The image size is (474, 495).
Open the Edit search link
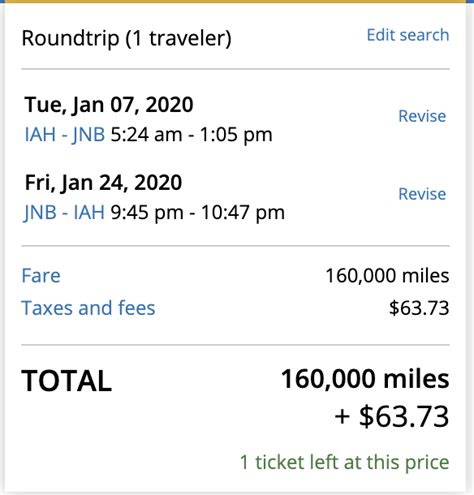click(x=408, y=35)
